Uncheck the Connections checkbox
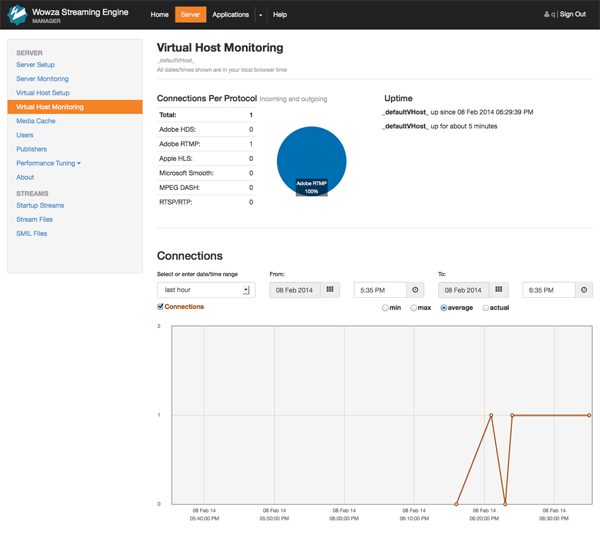Image resolution: width=600 pixels, height=534 pixels. [161, 307]
